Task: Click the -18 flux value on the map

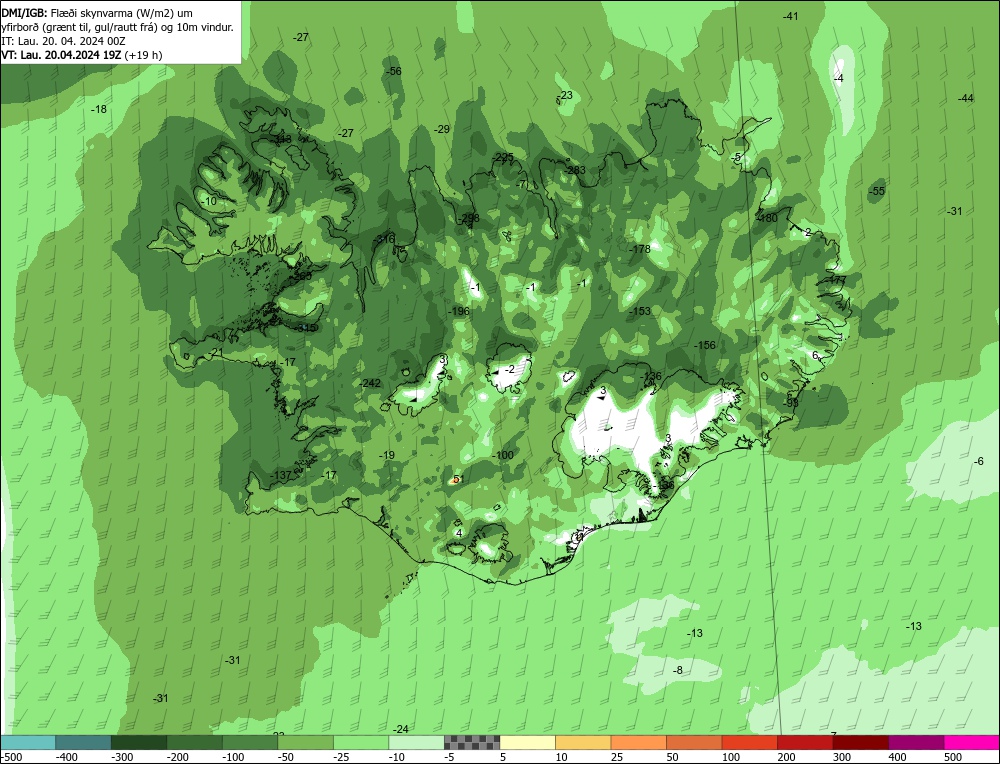Action: click(98, 109)
